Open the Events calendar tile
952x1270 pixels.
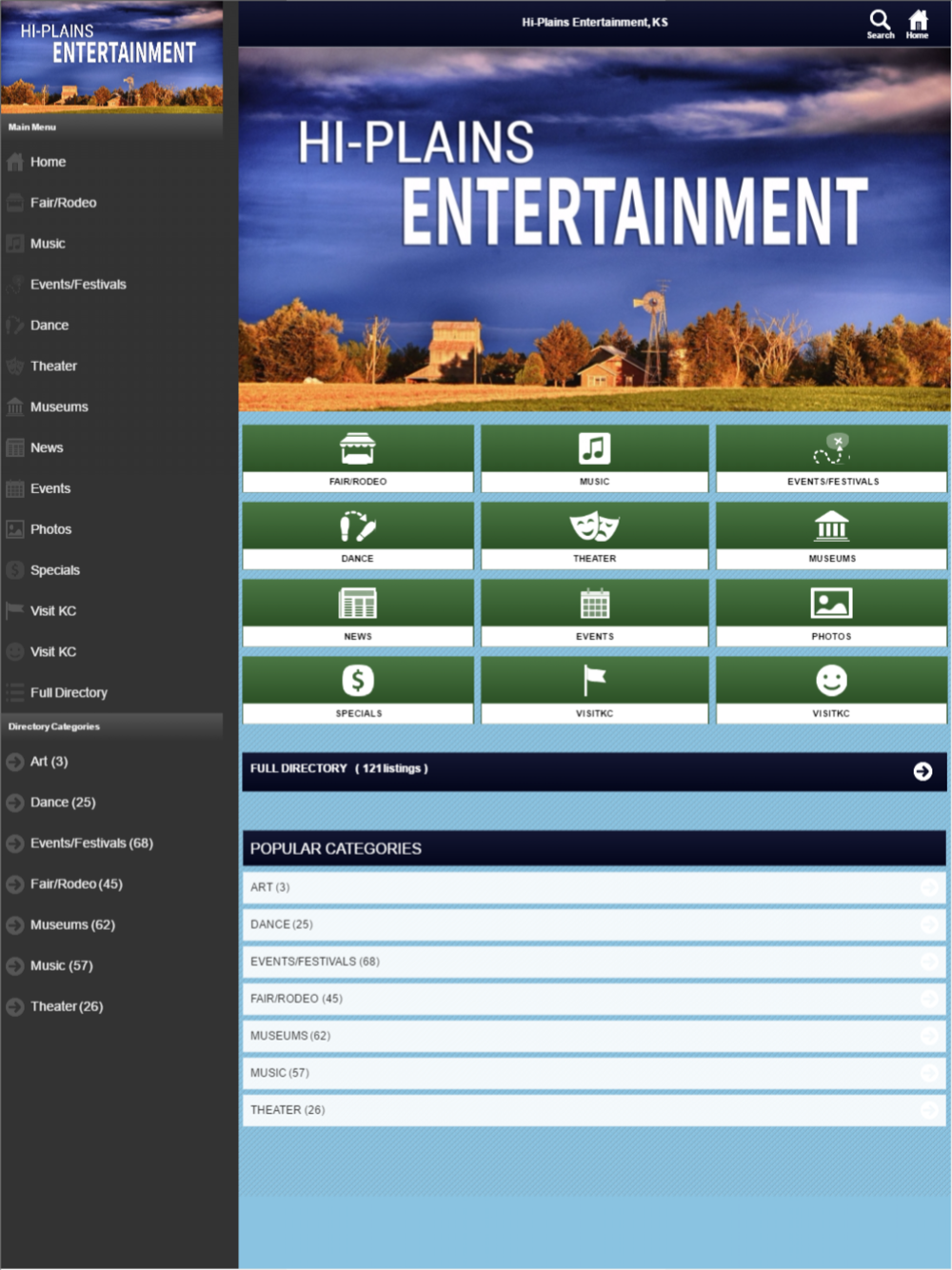(595, 614)
